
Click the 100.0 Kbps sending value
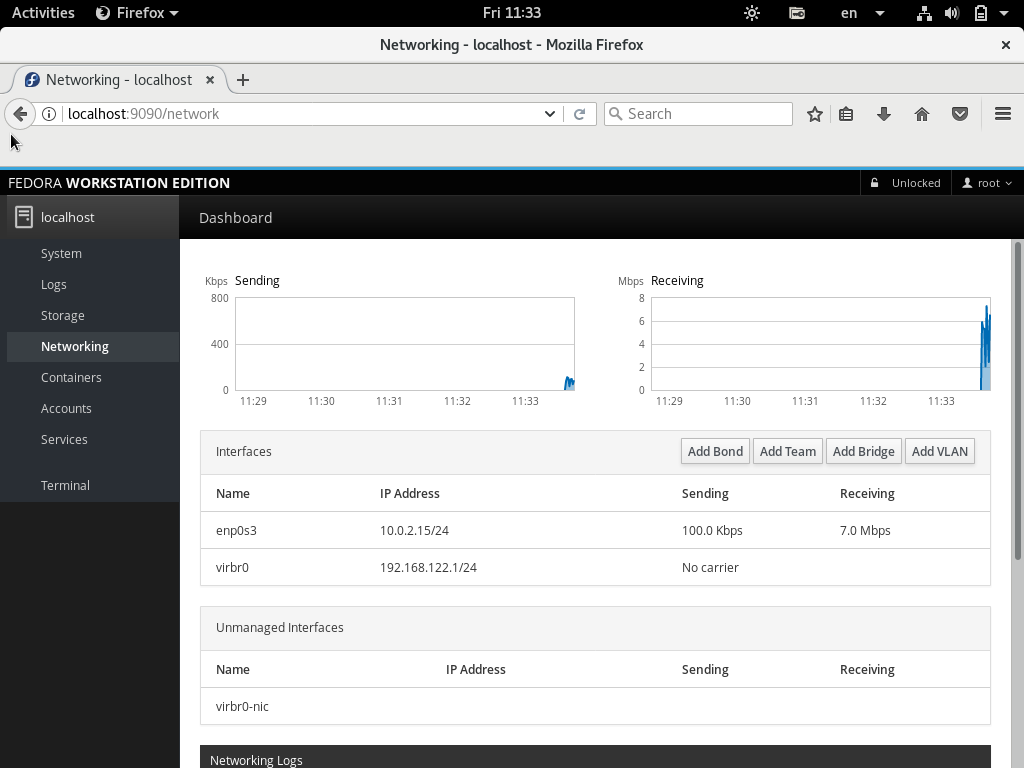[x=712, y=530]
